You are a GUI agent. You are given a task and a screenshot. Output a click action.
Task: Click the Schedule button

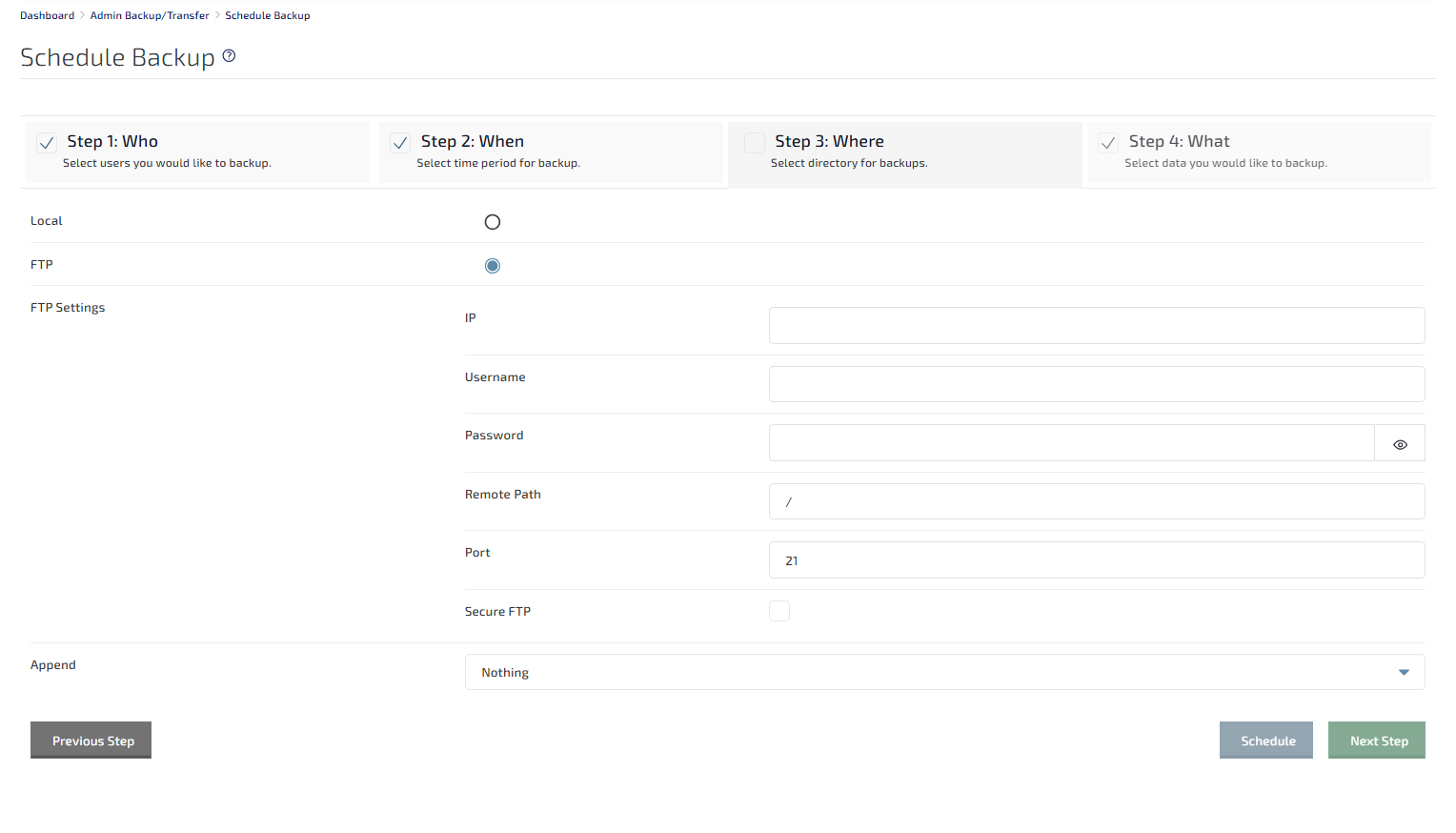pos(1266,741)
